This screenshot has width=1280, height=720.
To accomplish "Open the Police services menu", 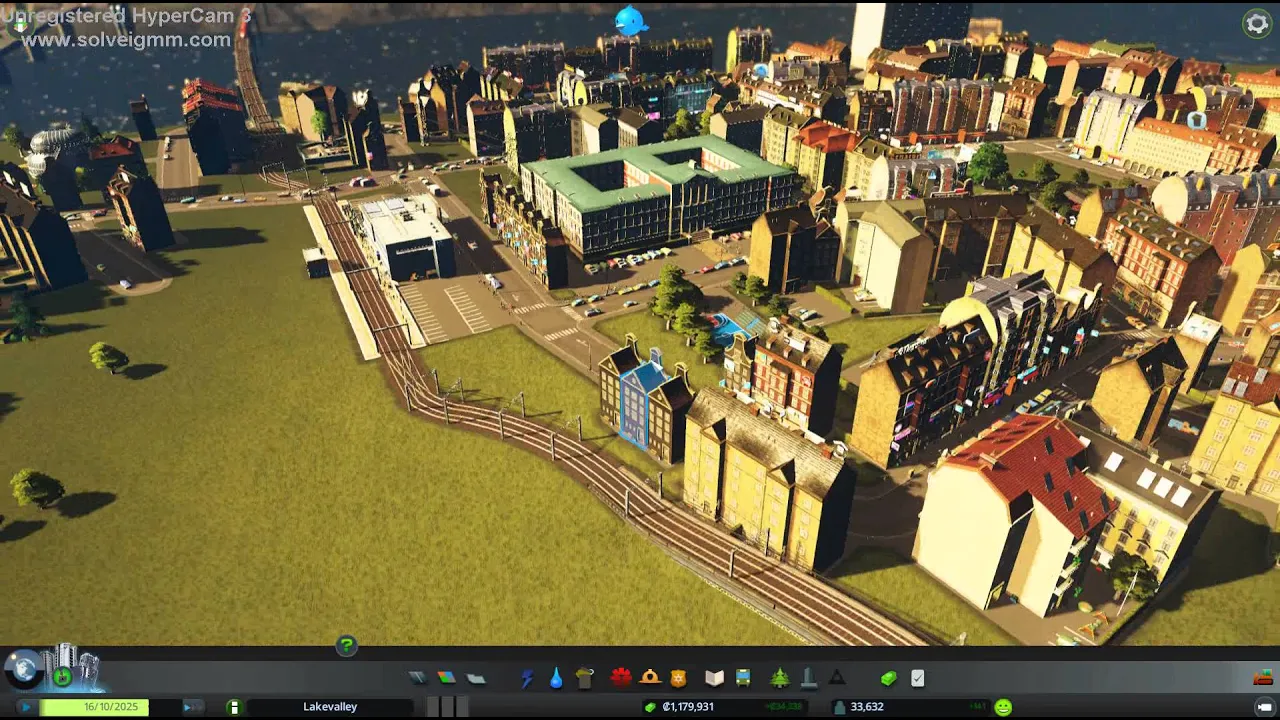I will (678, 678).
